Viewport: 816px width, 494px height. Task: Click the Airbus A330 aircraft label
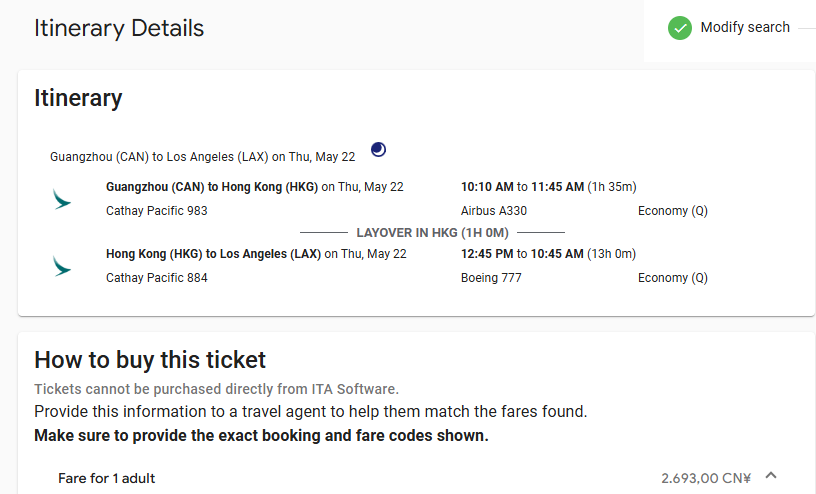tap(493, 211)
